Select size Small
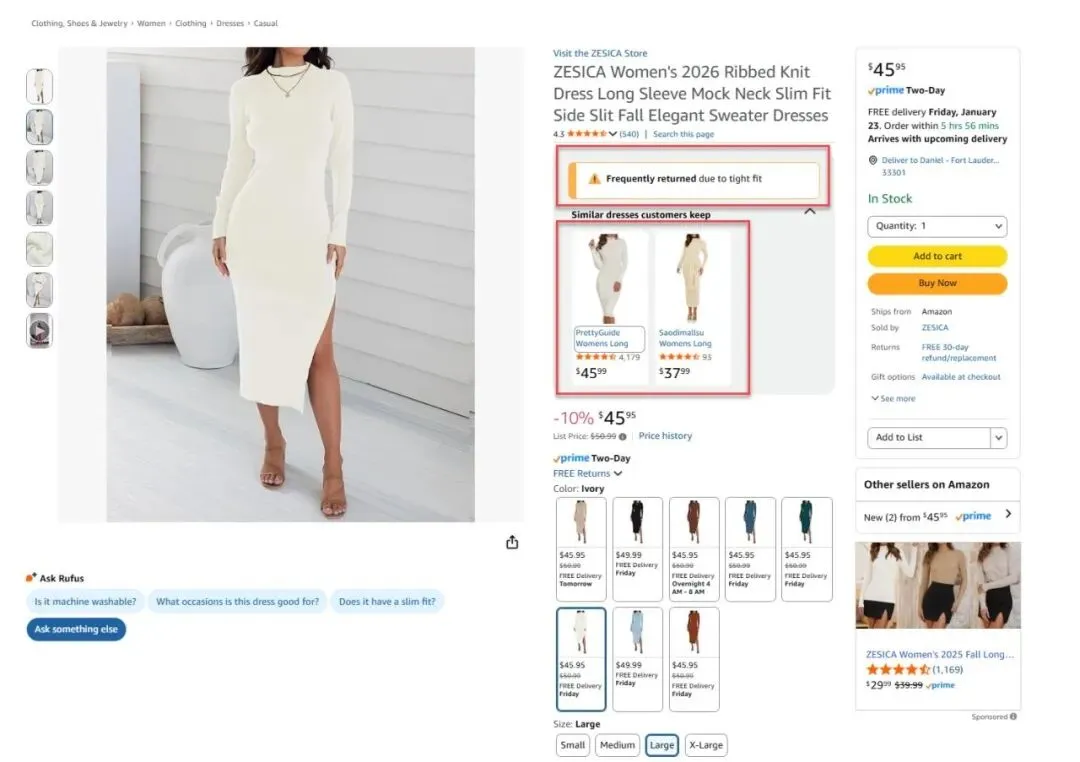This screenshot has height=762, width=1080. (x=572, y=745)
